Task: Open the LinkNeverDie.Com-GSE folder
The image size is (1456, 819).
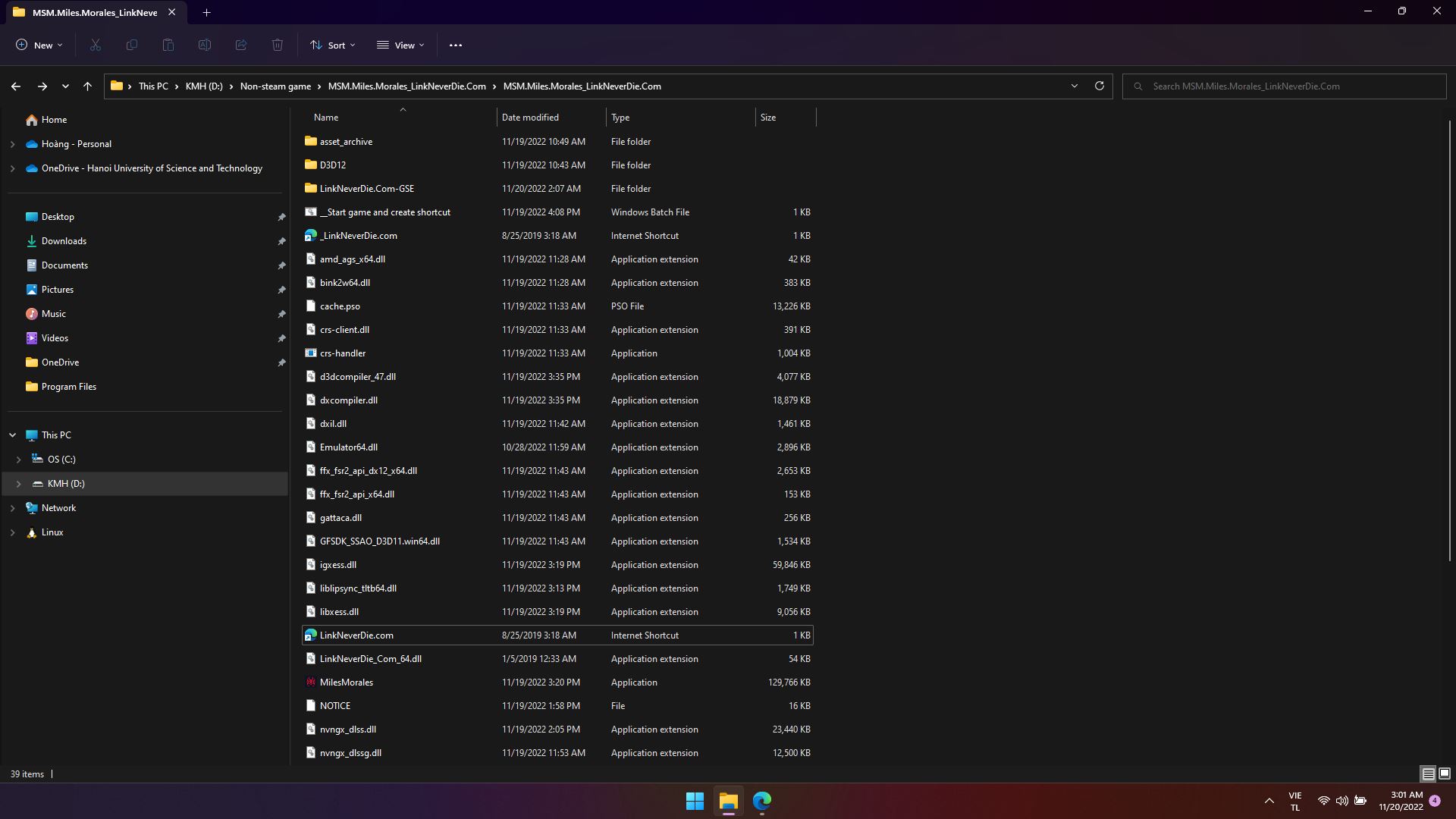Action: pos(366,188)
